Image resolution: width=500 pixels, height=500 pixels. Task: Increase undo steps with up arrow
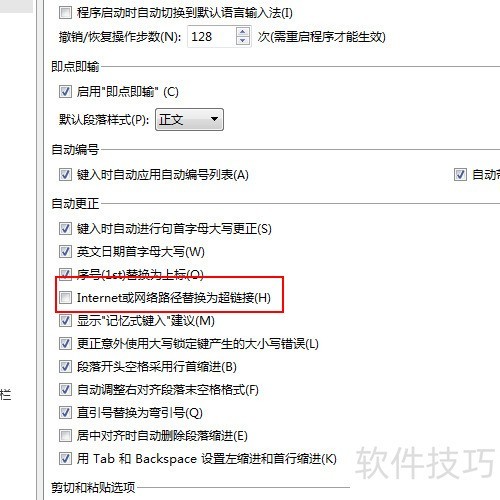coord(243,32)
